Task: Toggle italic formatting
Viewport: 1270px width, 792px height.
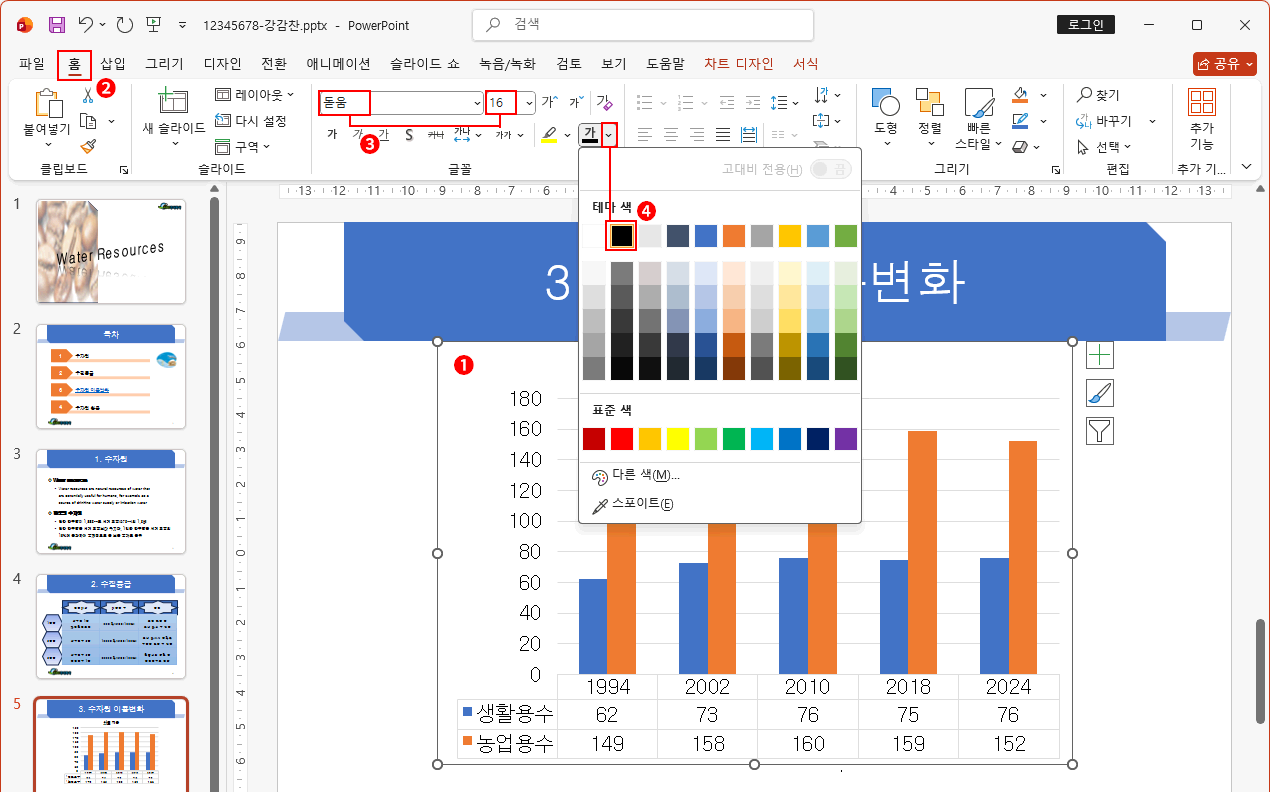Action: point(356,133)
